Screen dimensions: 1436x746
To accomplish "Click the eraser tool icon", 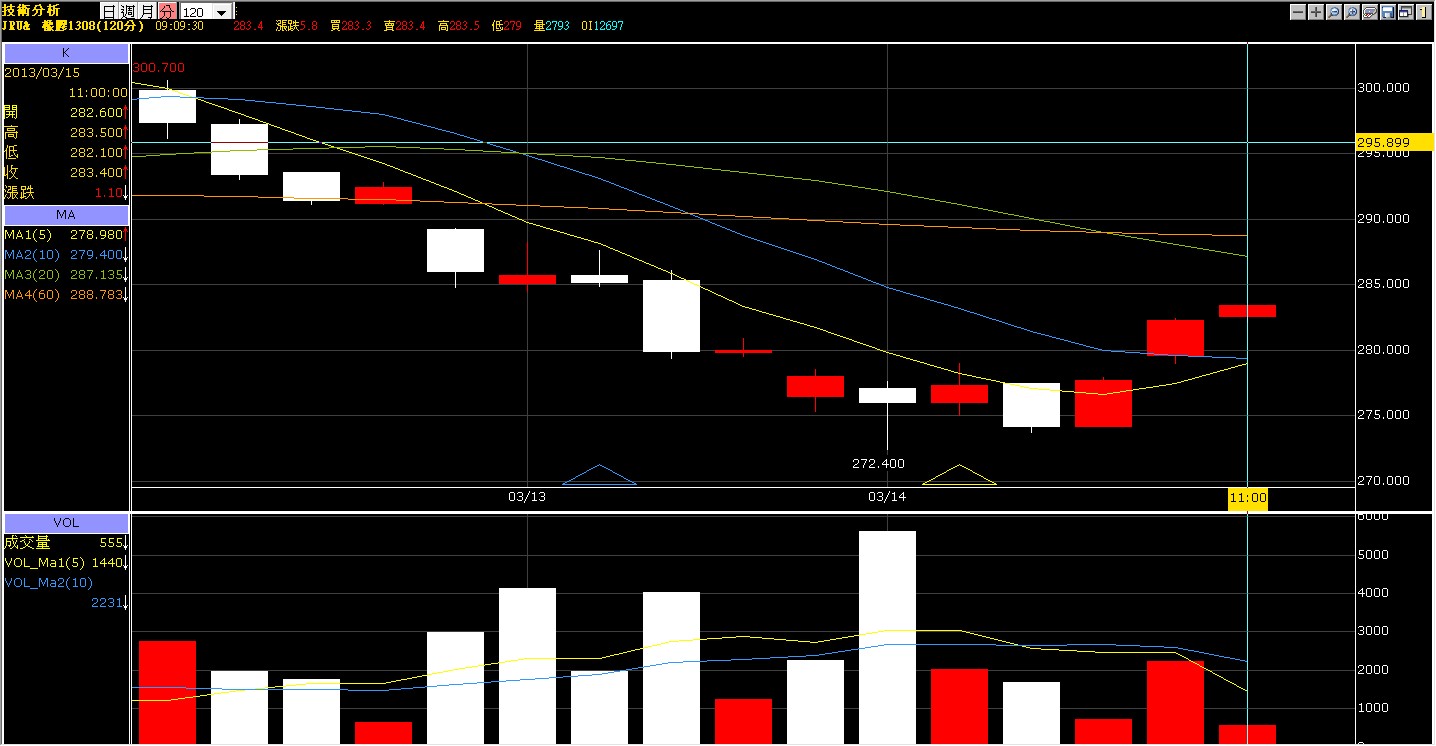I will (1370, 12).
